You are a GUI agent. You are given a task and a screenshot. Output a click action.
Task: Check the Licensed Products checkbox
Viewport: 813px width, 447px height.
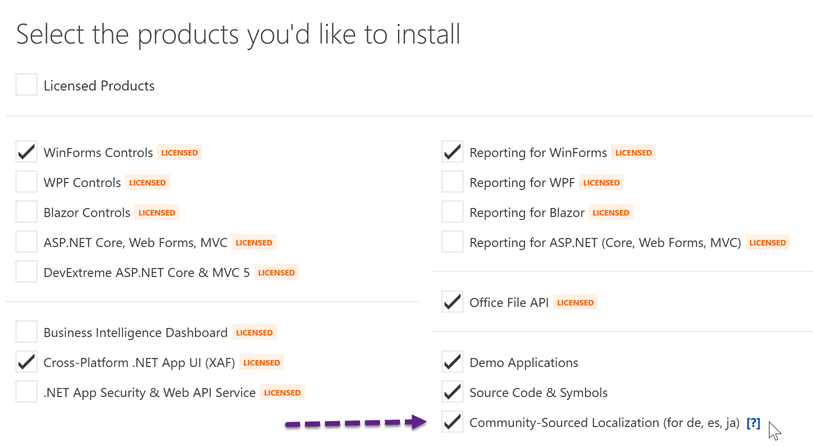[26, 85]
